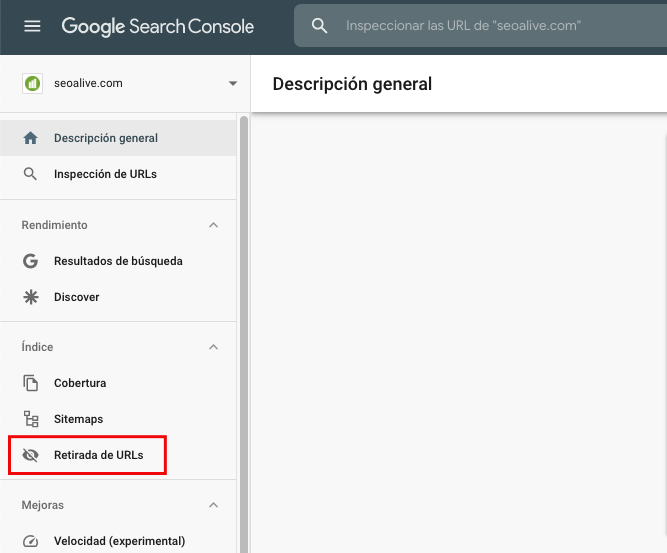Select Inspección de URLs menu item

[x=105, y=174]
